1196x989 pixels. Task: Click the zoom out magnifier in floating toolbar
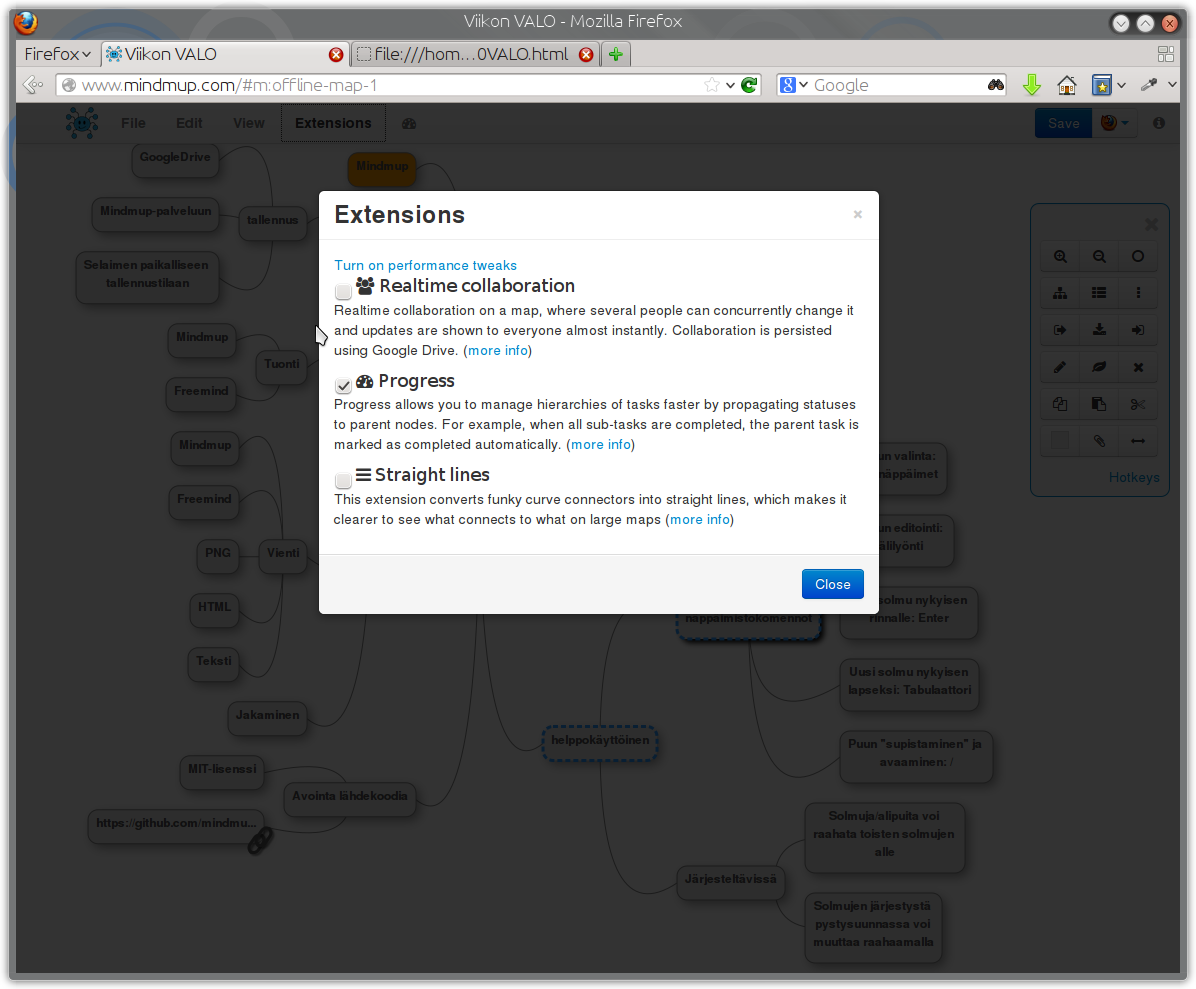point(1099,256)
